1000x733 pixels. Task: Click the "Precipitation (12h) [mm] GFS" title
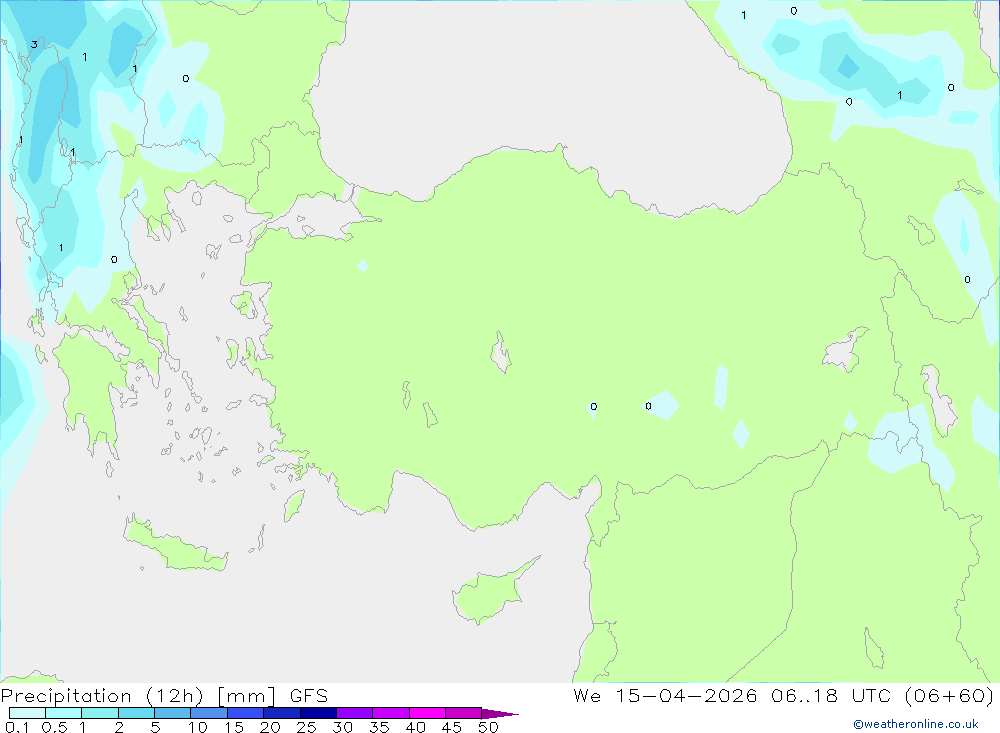point(165,695)
